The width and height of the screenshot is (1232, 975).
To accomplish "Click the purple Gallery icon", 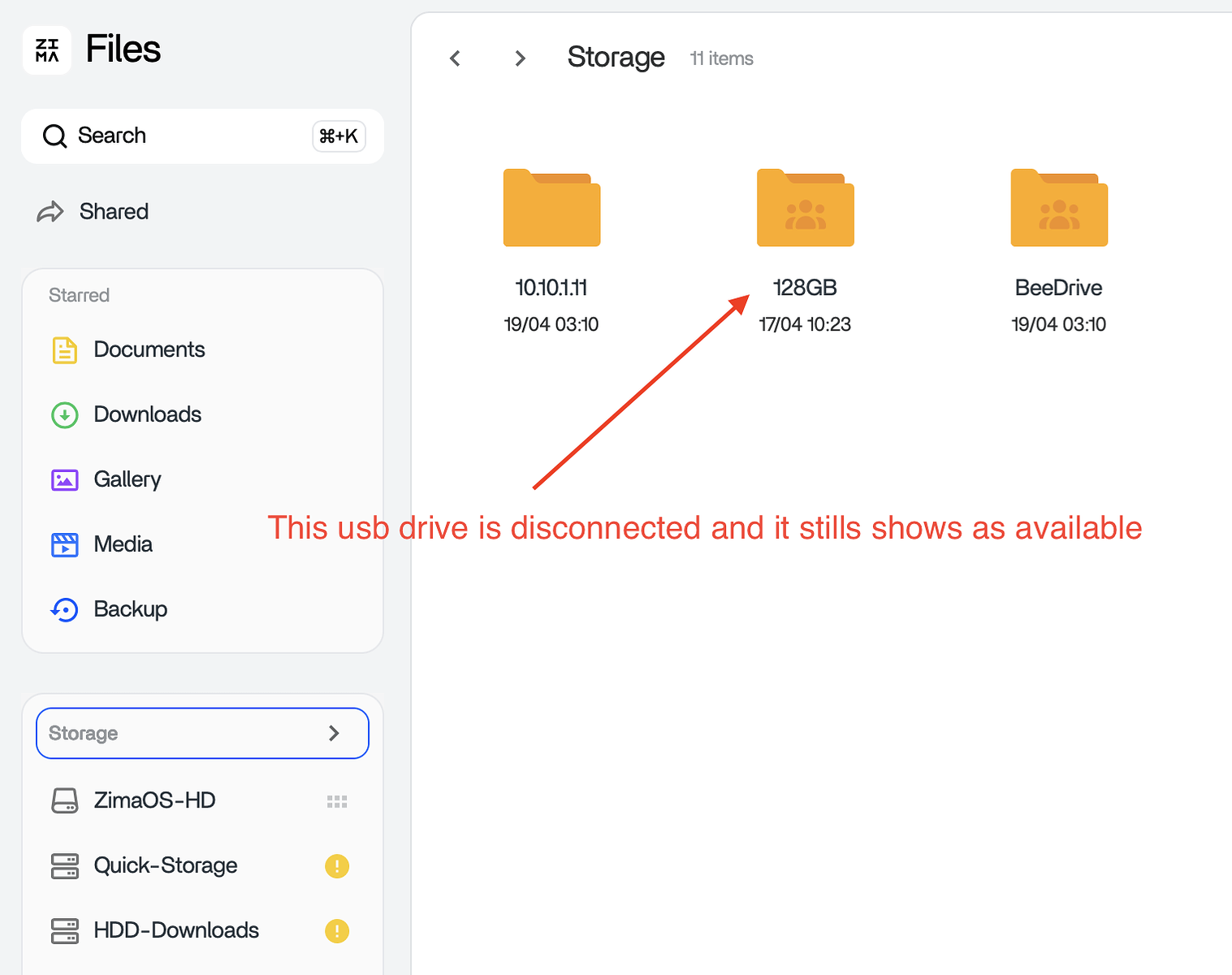I will click(x=65, y=480).
